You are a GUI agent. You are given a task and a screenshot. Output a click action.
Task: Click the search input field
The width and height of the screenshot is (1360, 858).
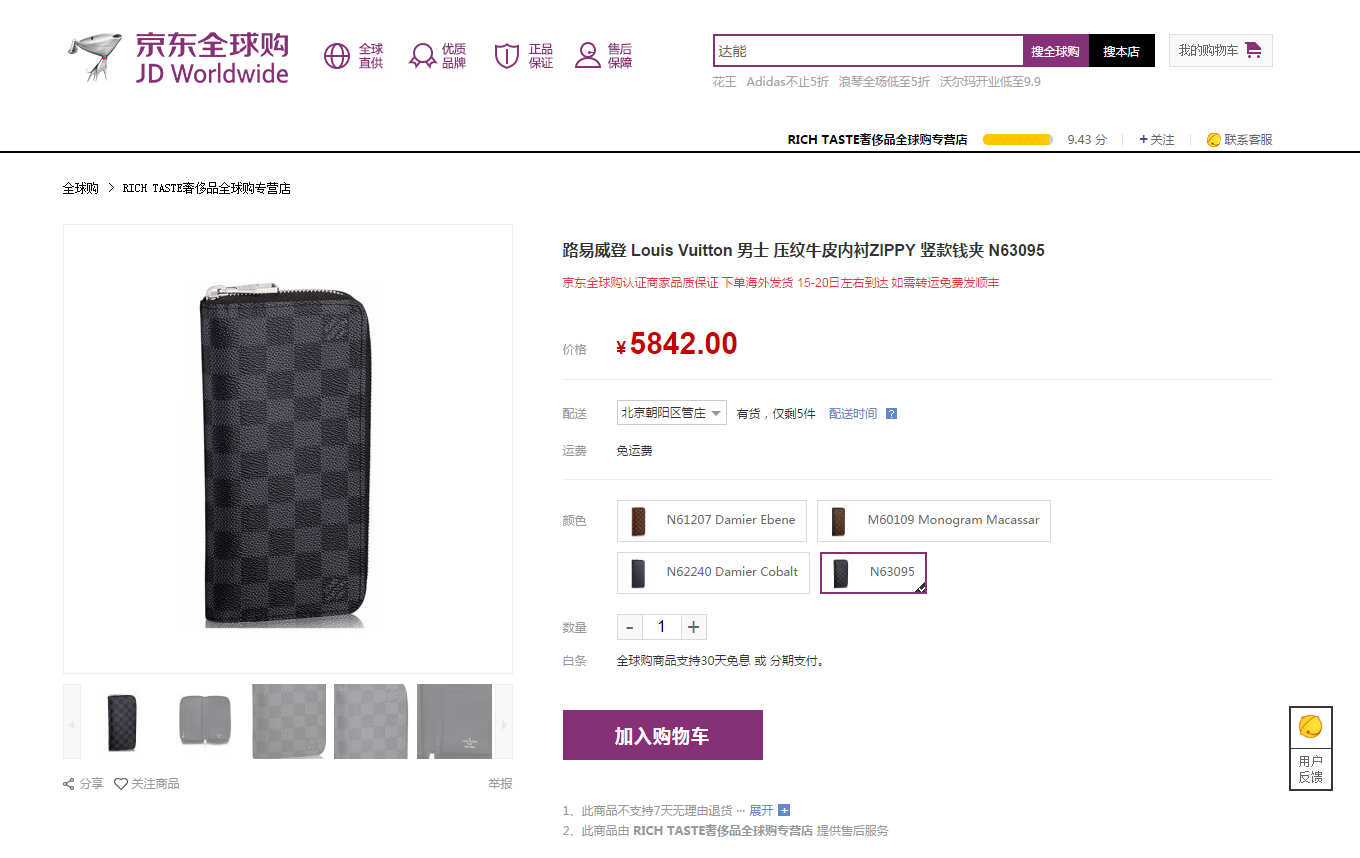click(867, 51)
